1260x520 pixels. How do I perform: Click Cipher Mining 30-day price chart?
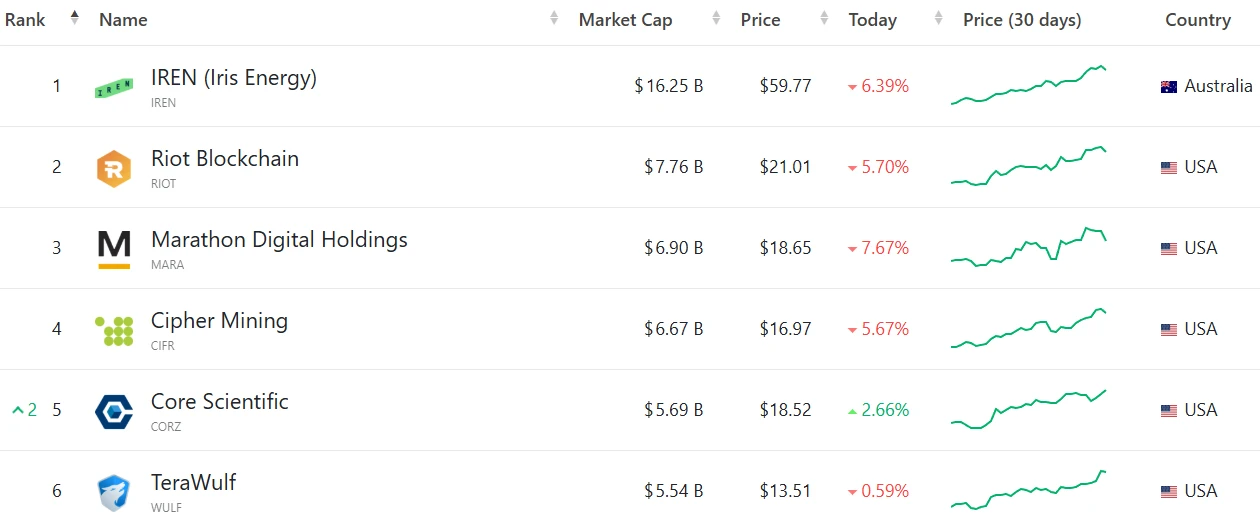click(x=1028, y=328)
